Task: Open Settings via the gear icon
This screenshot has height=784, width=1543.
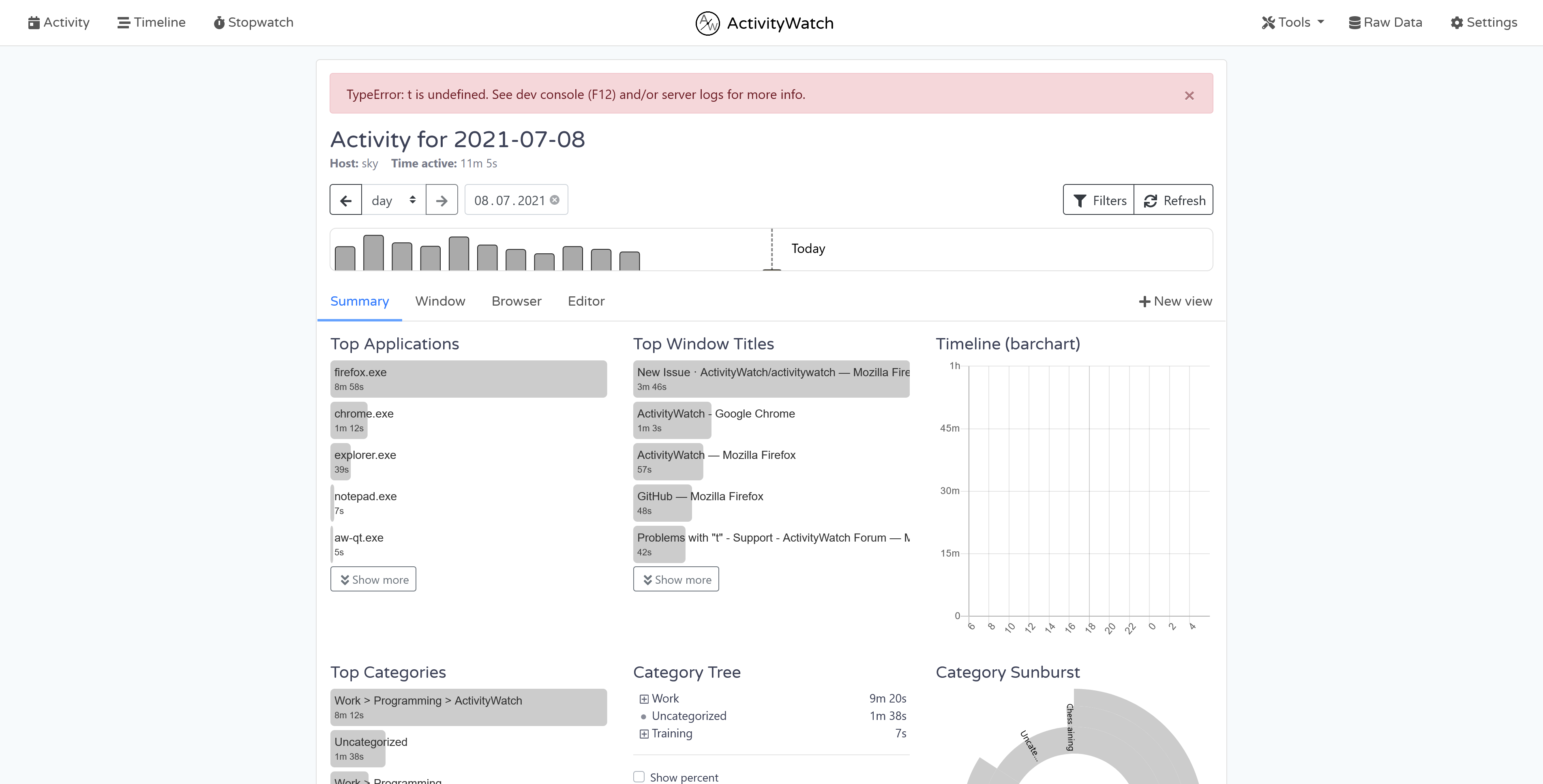Action: coord(1458,22)
